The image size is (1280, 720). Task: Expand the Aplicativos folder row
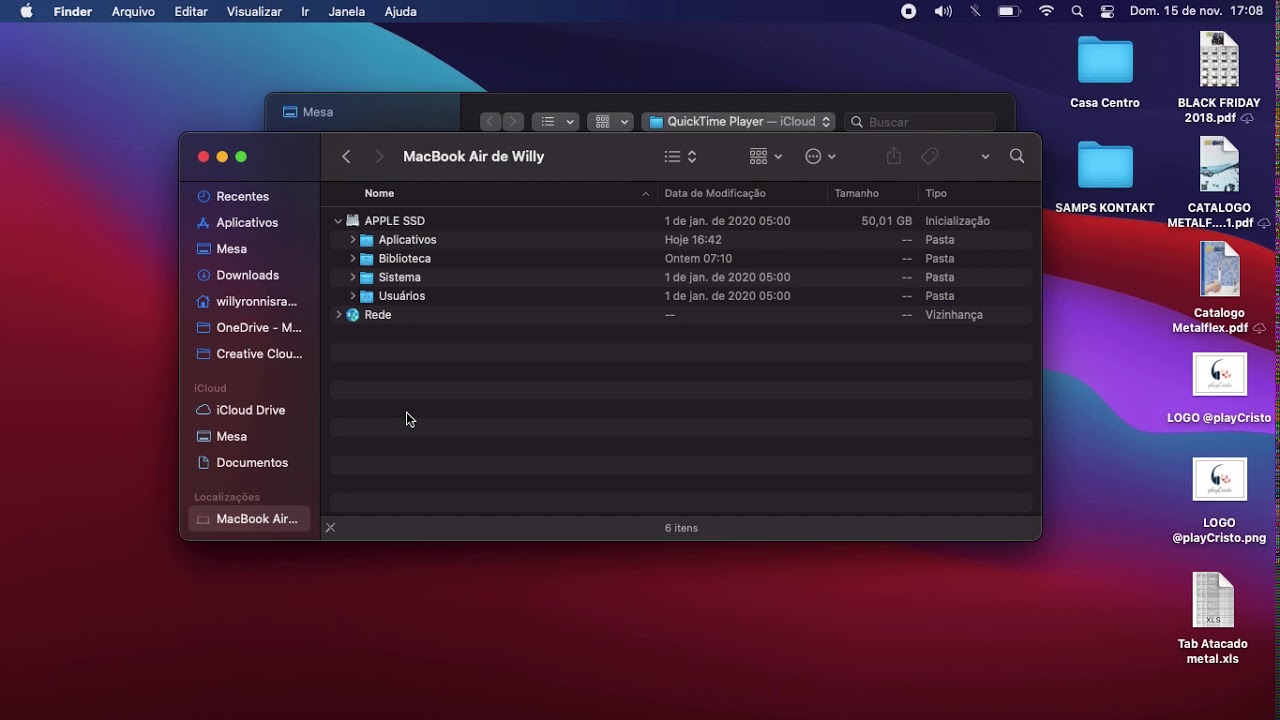352,240
